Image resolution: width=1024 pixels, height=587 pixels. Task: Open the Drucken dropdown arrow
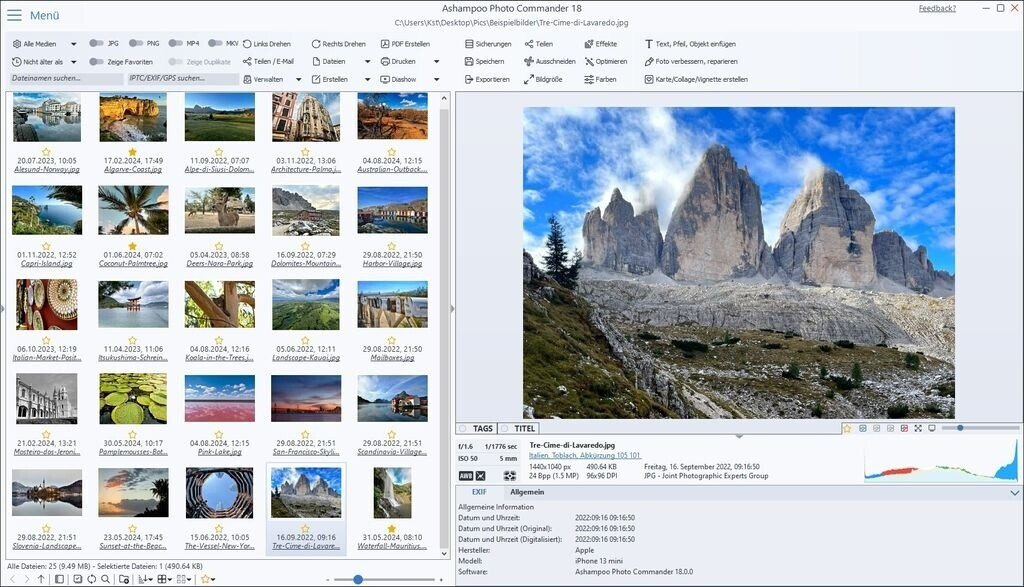tap(436, 62)
